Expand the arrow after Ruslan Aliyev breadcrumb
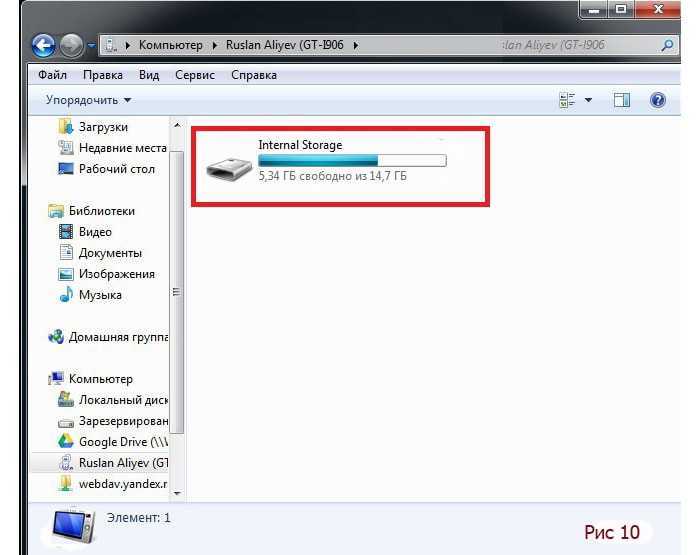Screen dimensions: 700x555 tap(356, 45)
